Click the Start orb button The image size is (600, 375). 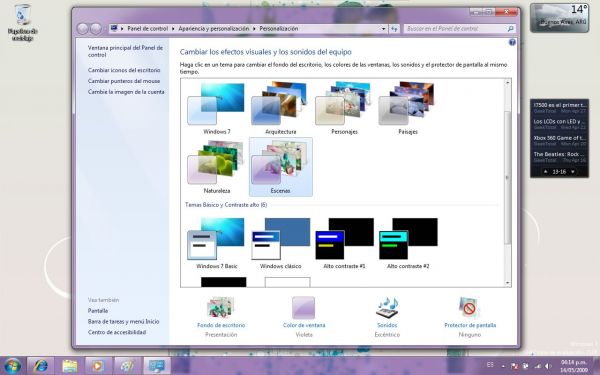(12, 366)
